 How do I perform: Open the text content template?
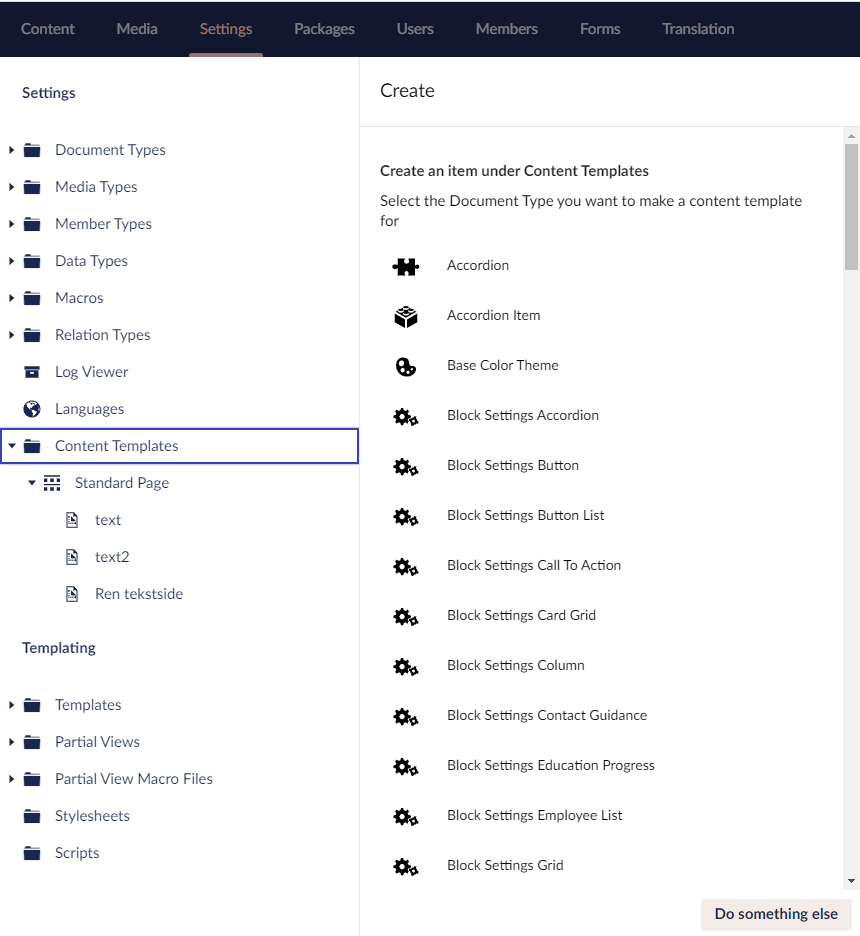pos(108,520)
